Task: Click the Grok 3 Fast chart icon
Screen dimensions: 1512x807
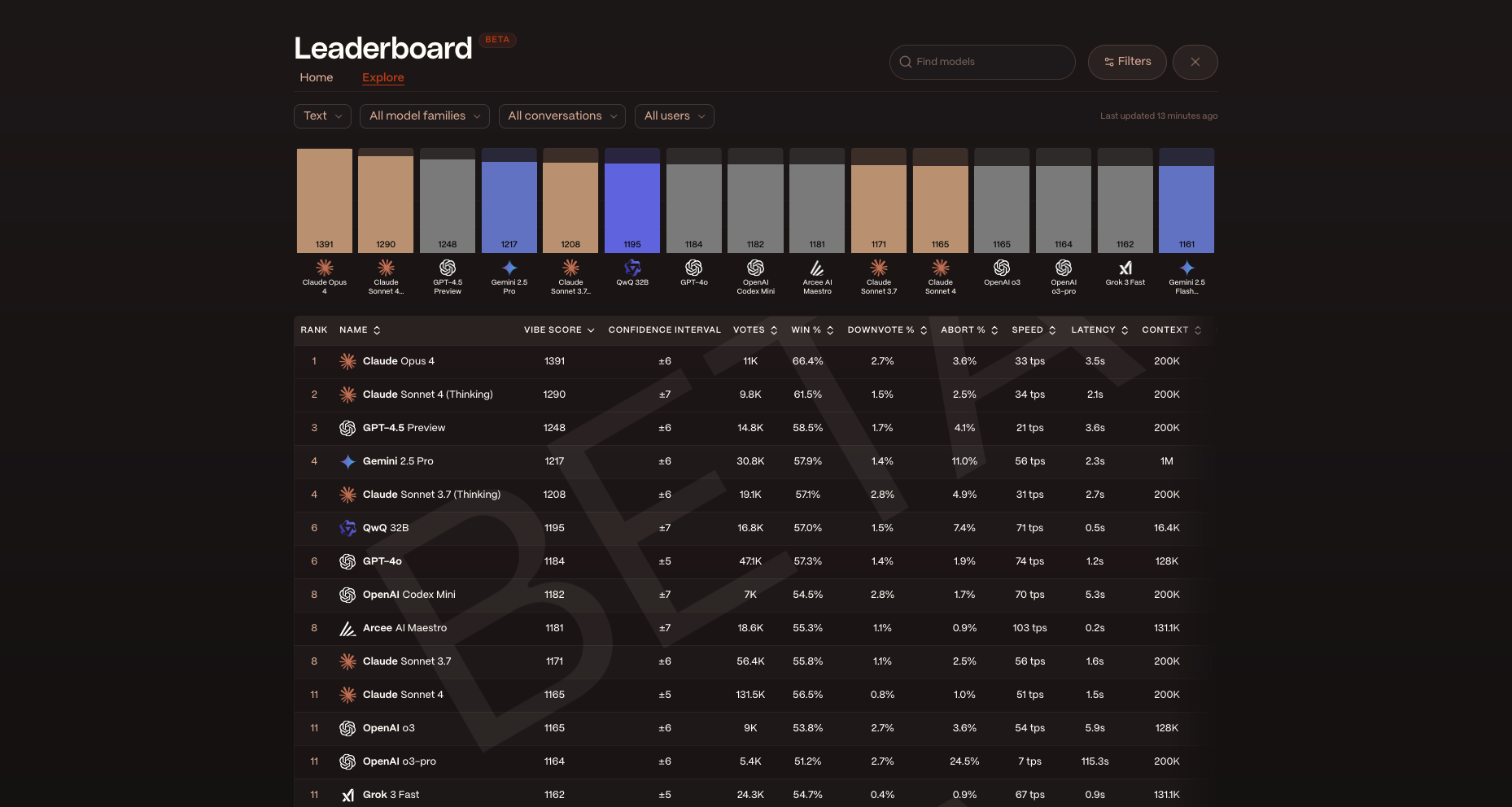Action: coord(1125,268)
